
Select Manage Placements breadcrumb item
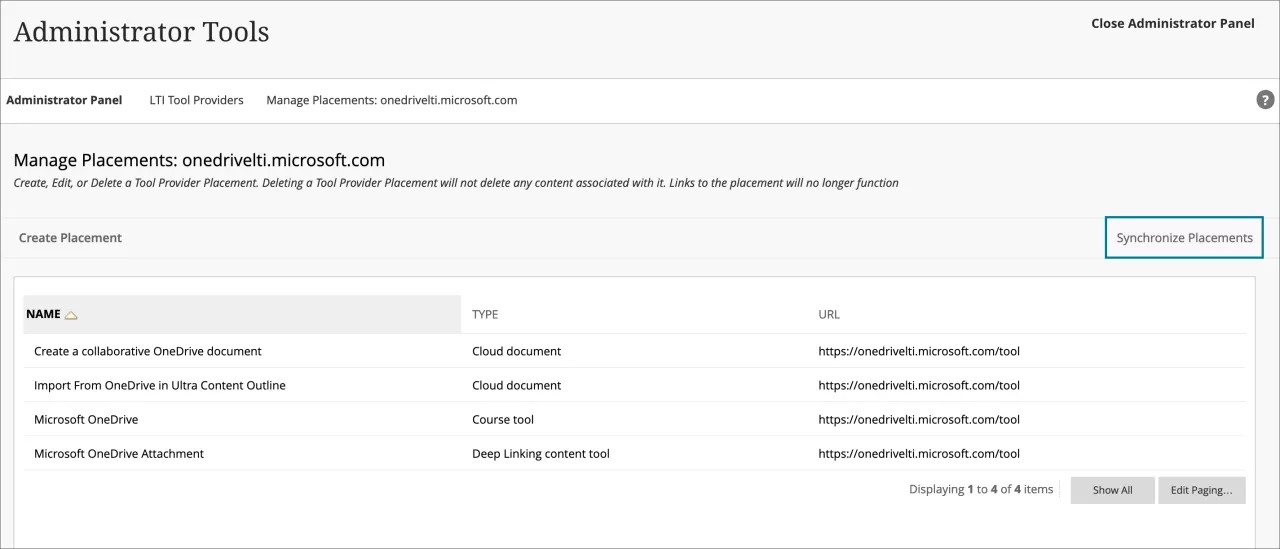[x=391, y=100]
